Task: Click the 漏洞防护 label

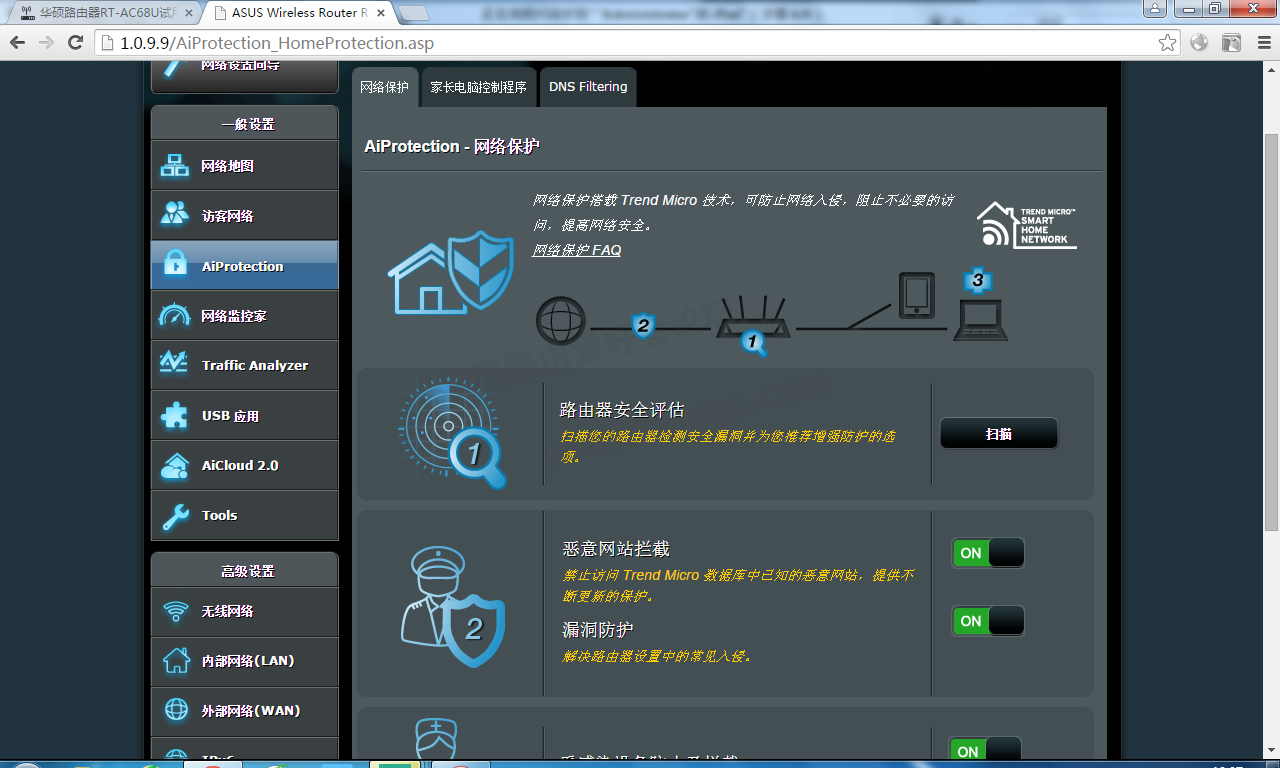Action: point(598,630)
